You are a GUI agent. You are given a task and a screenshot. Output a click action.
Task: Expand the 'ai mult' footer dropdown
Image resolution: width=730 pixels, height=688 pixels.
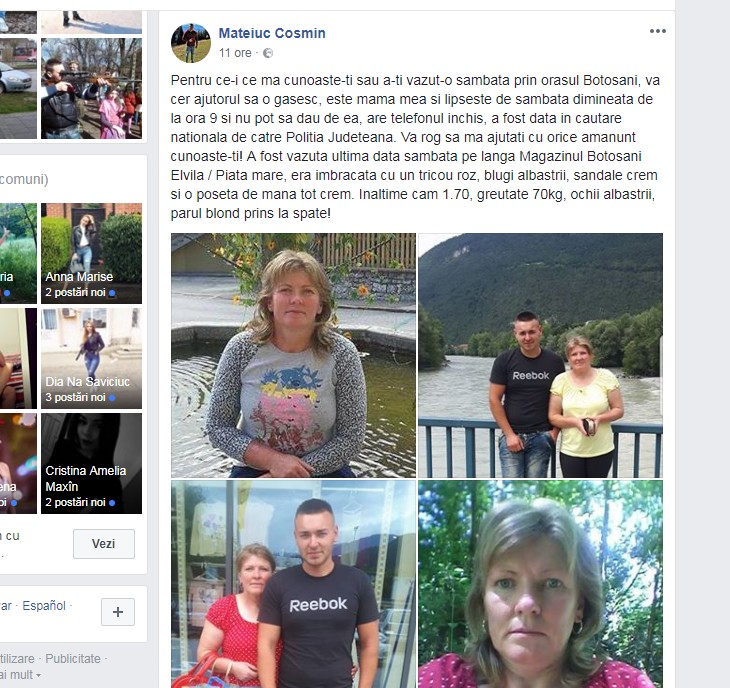20,675
